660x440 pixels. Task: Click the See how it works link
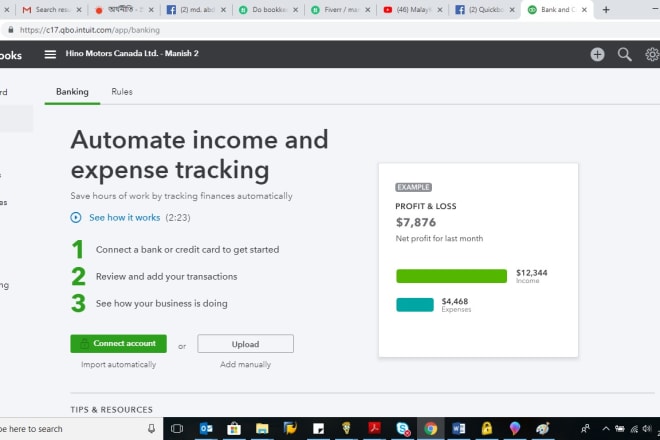(x=125, y=218)
